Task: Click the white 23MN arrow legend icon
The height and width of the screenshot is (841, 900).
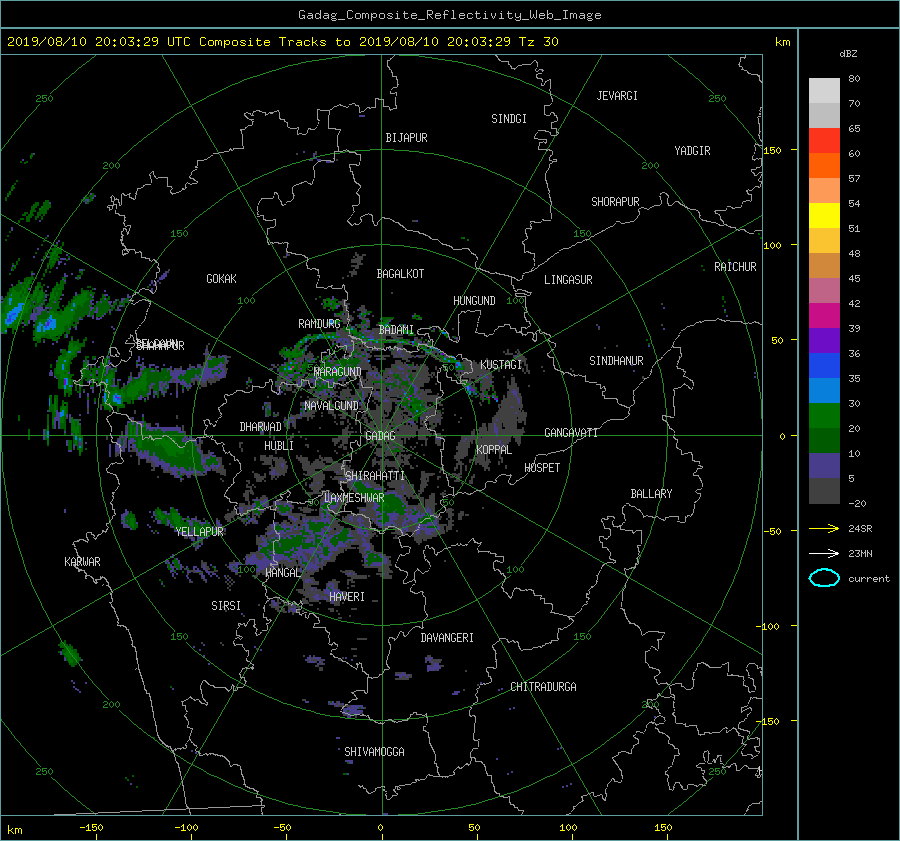Action: point(824,553)
